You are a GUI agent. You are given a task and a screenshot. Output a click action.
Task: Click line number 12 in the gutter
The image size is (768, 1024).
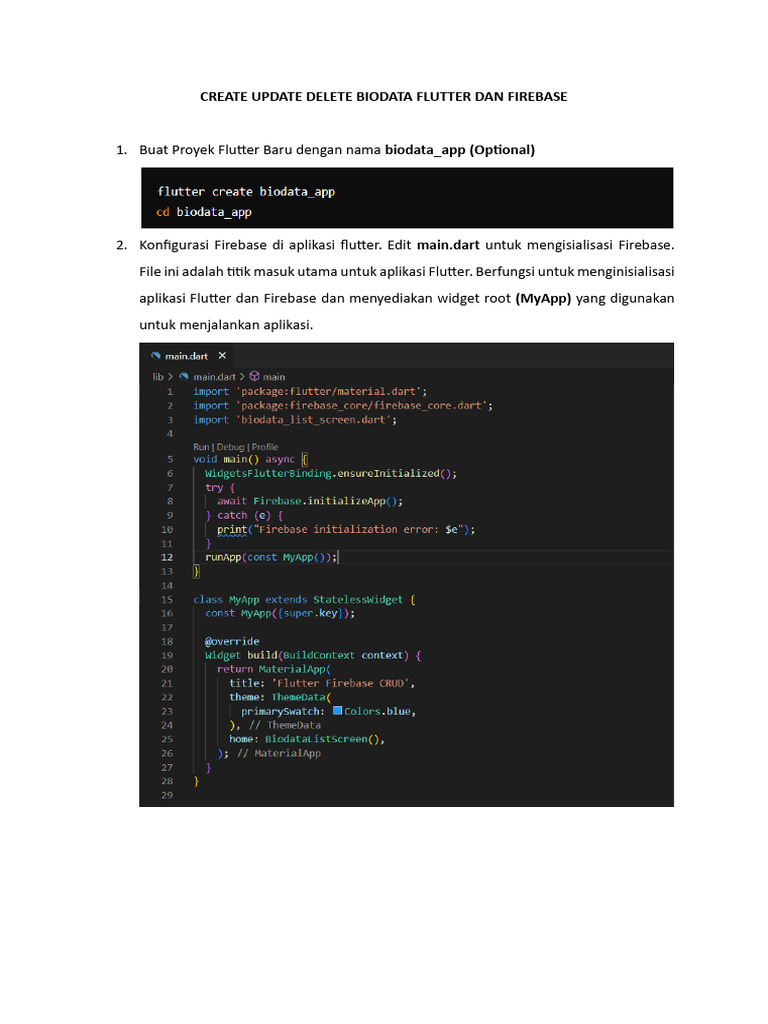[167, 557]
